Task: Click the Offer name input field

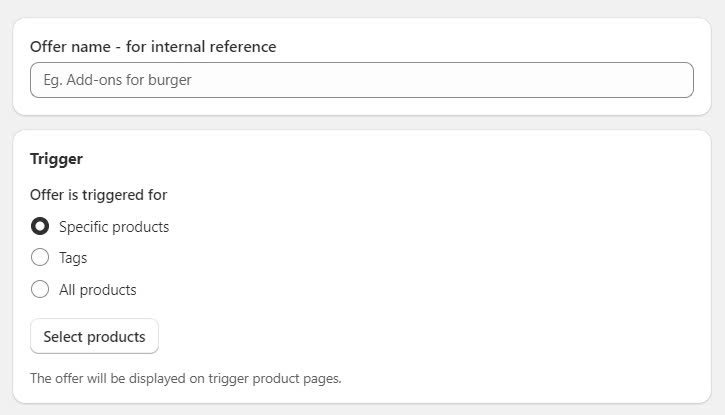Action: (361, 80)
